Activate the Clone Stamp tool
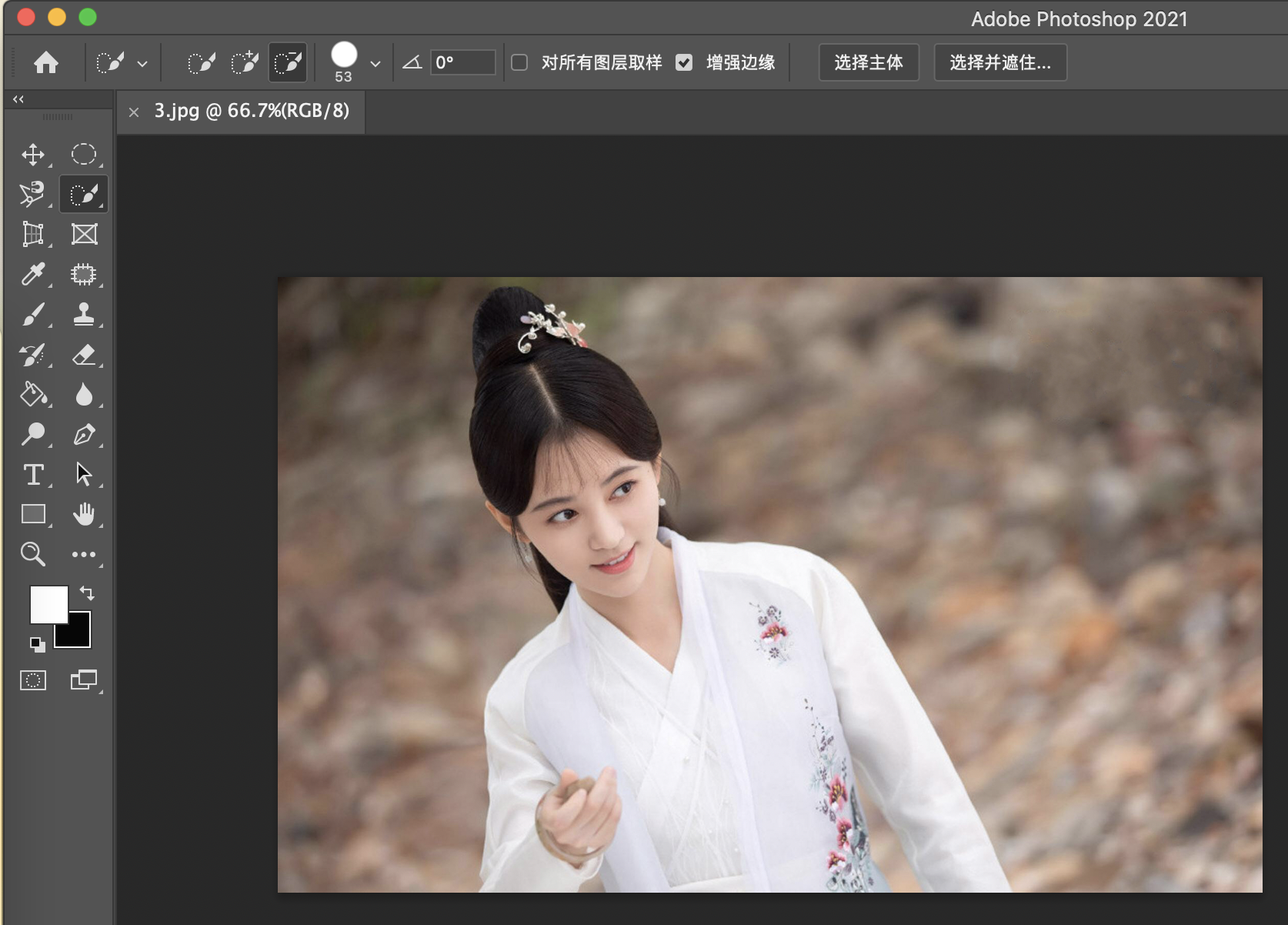Image resolution: width=1288 pixels, height=925 pixels. point(84,315)
